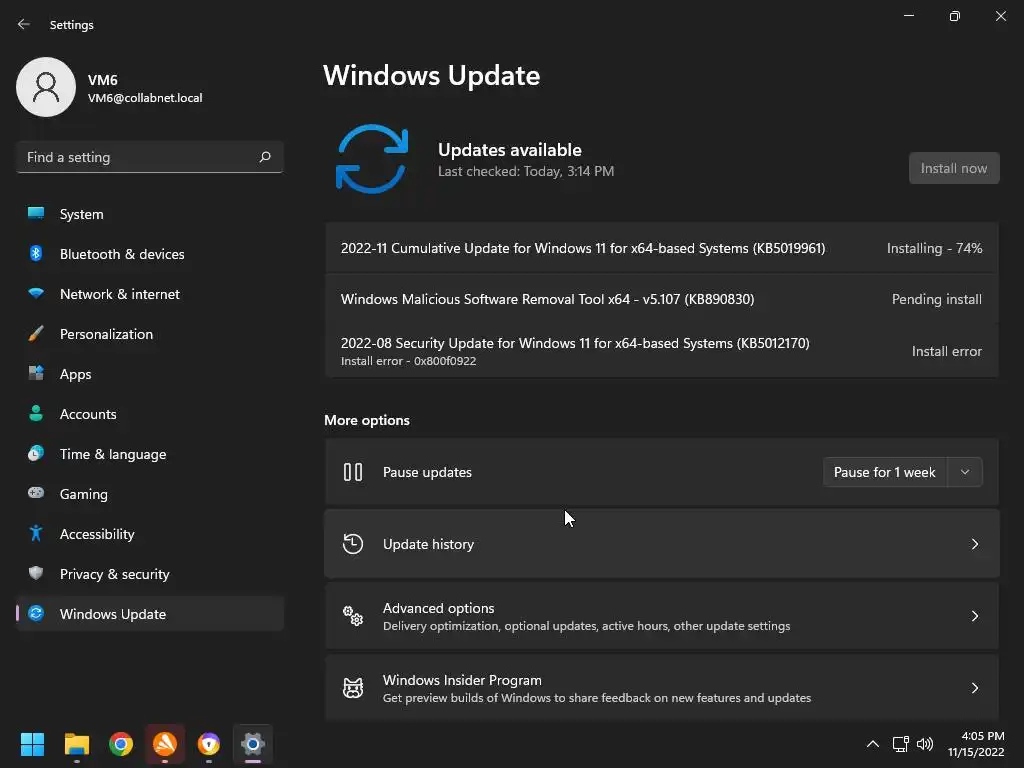Image resolution: width=1024 pixels, height=768 pixels.
Task: Click the Updates available heading
Action: pos(509,150)
